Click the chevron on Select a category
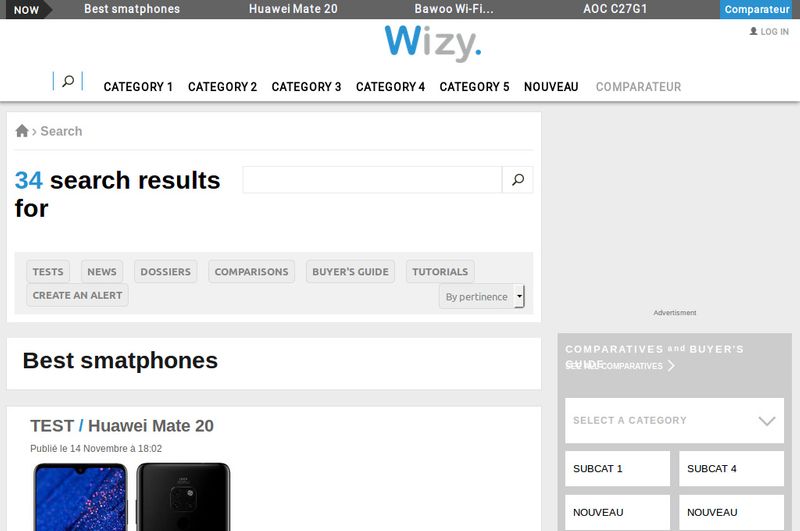Screen dimensions: 800x531 766,421
